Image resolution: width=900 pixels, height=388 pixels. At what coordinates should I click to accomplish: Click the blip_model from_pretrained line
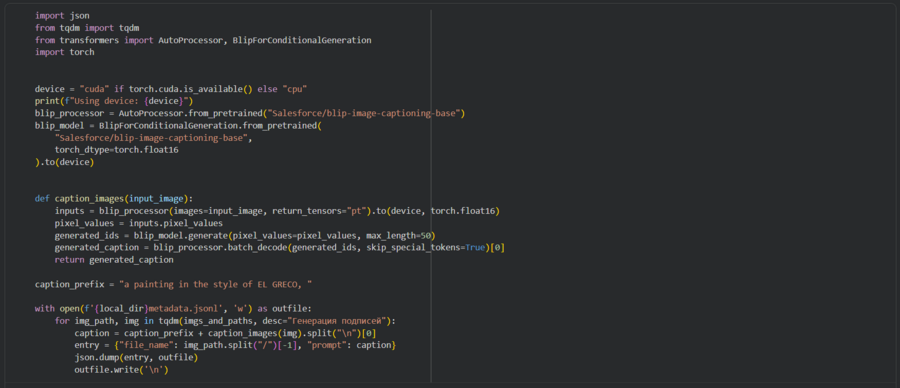(178, 125)
